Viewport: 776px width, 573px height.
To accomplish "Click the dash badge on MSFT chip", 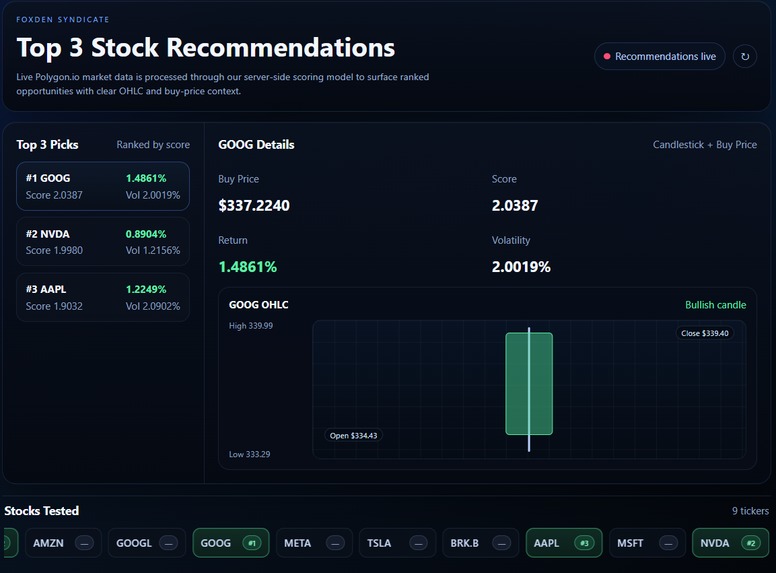I will coord(668,543).
